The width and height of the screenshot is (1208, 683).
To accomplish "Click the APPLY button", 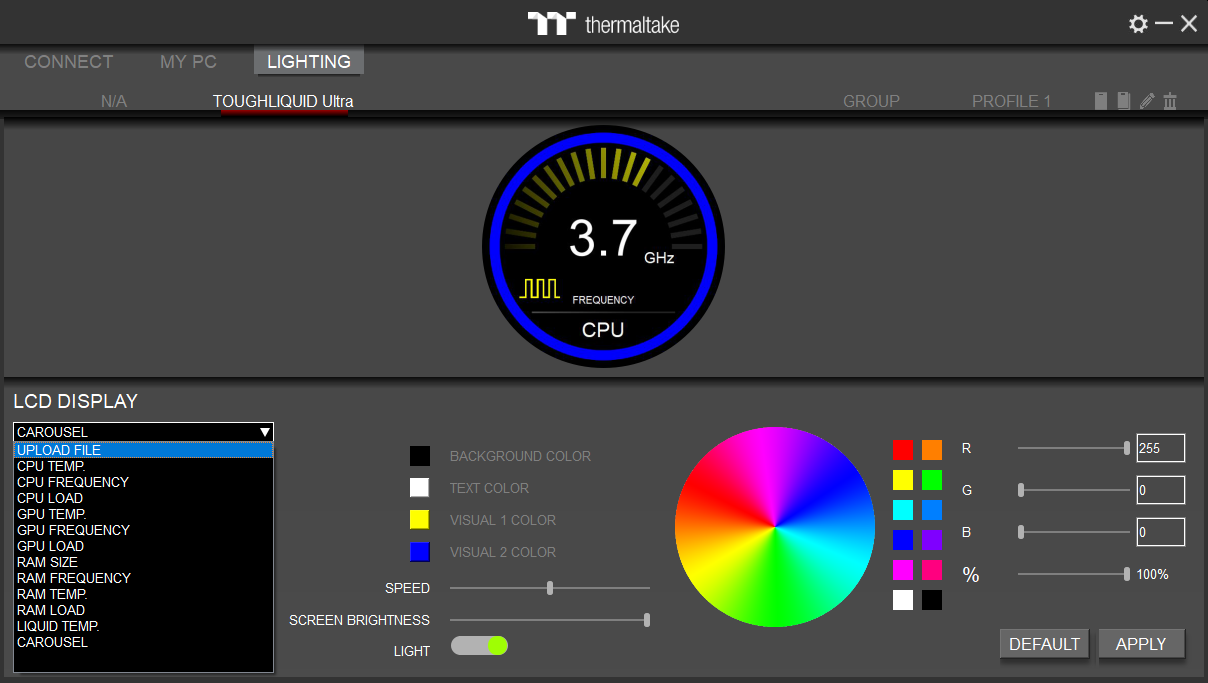I will [1141, 644].
